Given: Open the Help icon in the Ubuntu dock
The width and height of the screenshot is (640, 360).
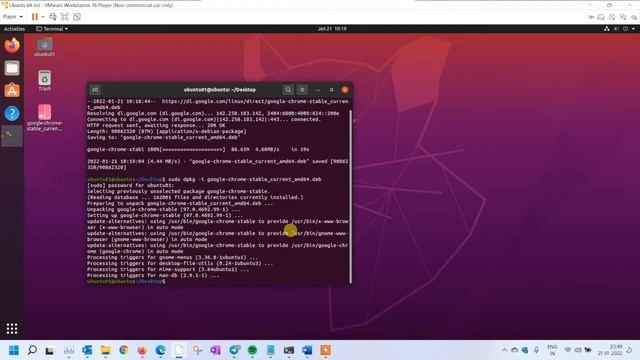Looking at the screenshot, I should [12, 113].
